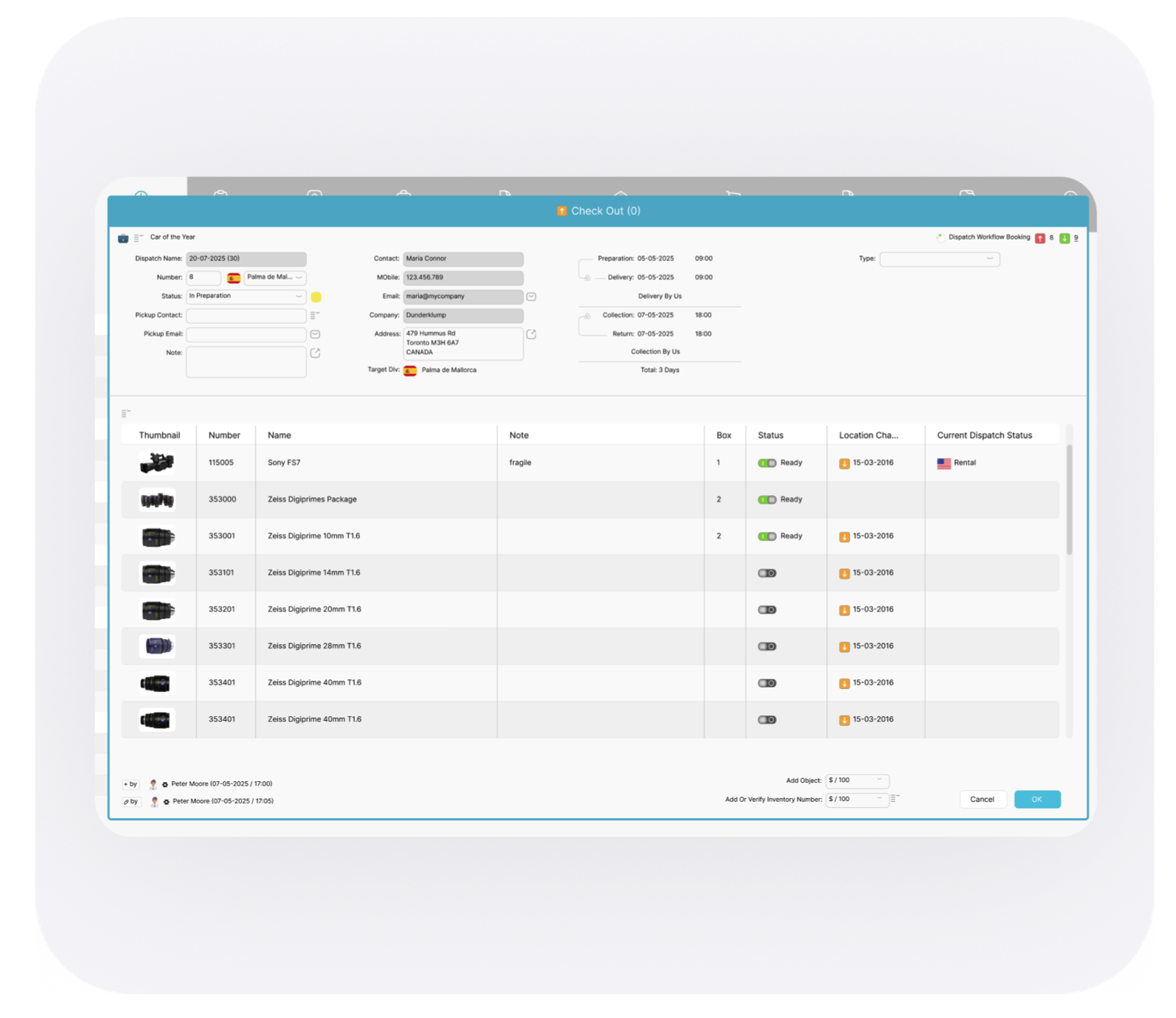Click the briefcase icon beside Car of the Year

123,238
